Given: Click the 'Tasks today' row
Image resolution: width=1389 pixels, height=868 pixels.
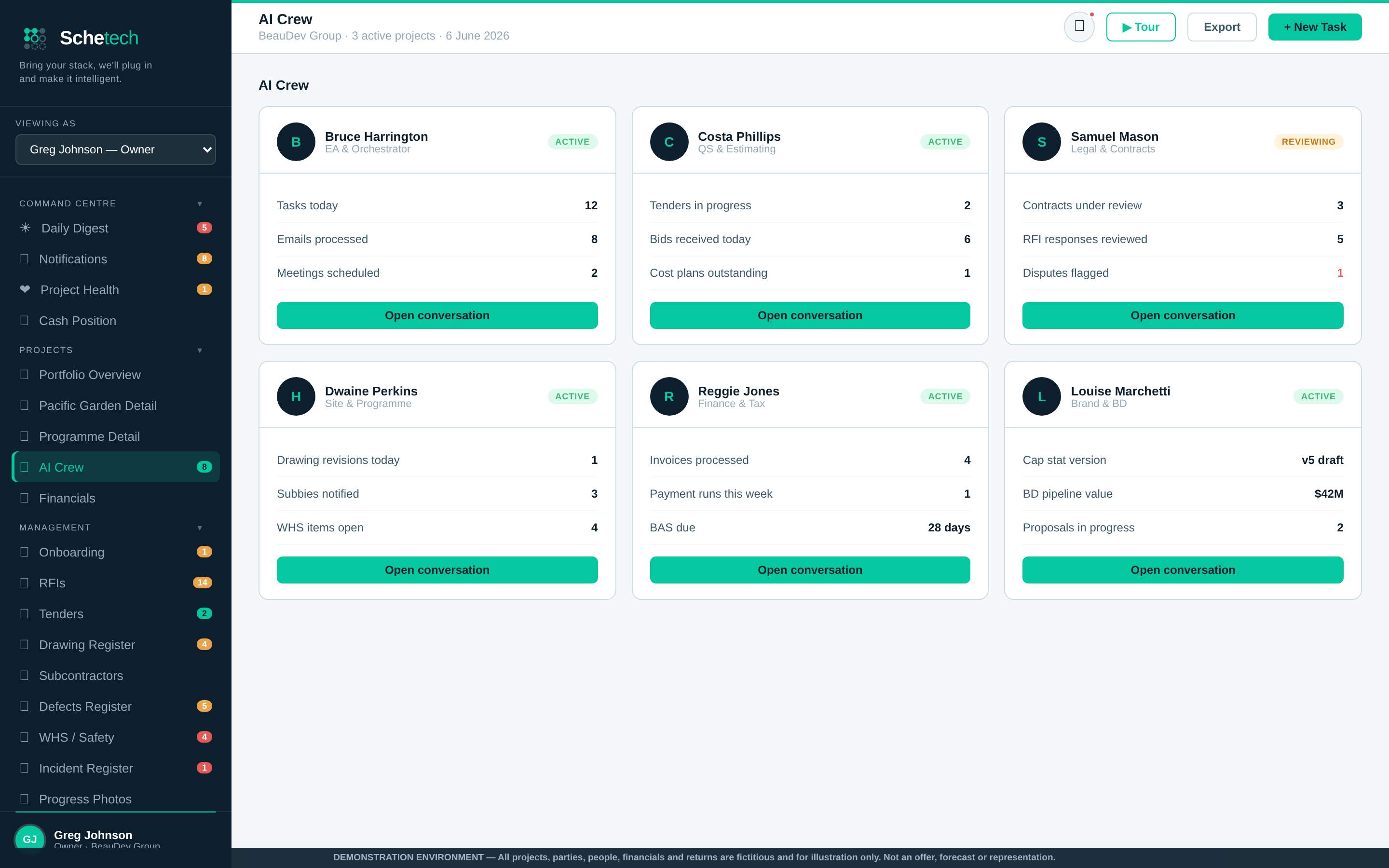Looking at the screenshot, I should coord(437,205).
